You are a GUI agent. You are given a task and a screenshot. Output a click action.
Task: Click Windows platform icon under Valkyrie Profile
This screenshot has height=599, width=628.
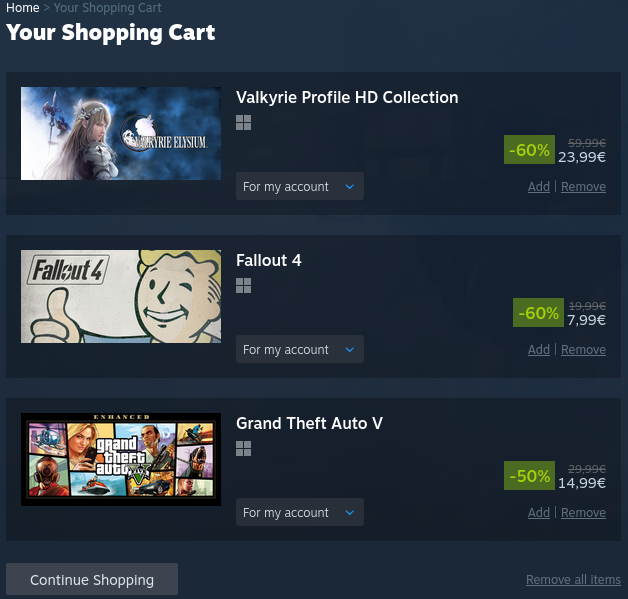pos(244,123)
